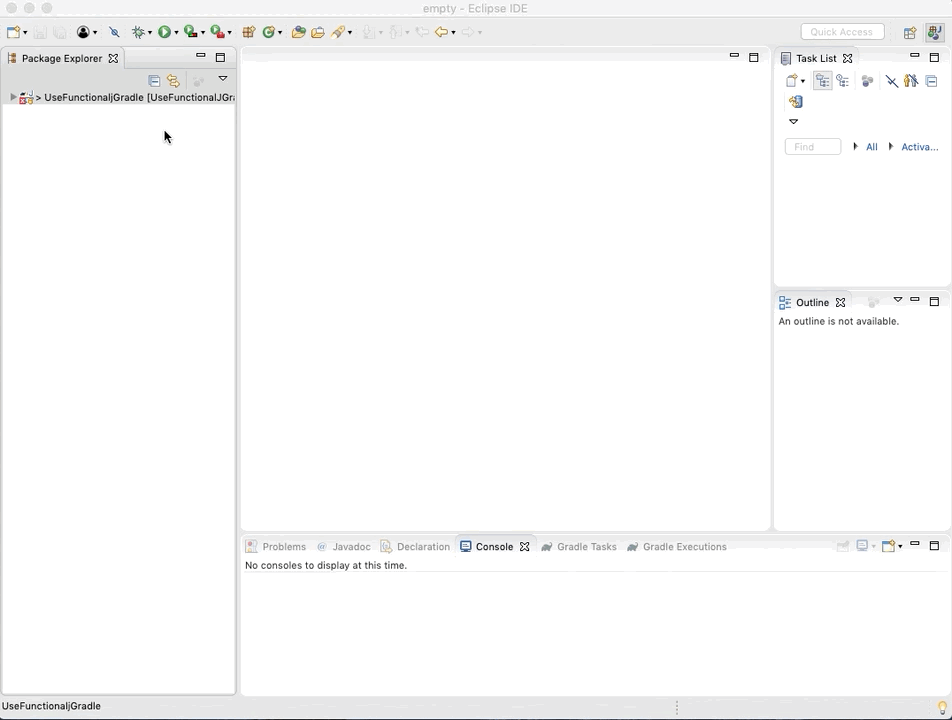Select the Outline tab
This screenshot has height=720, width=952.
(812, 302)
